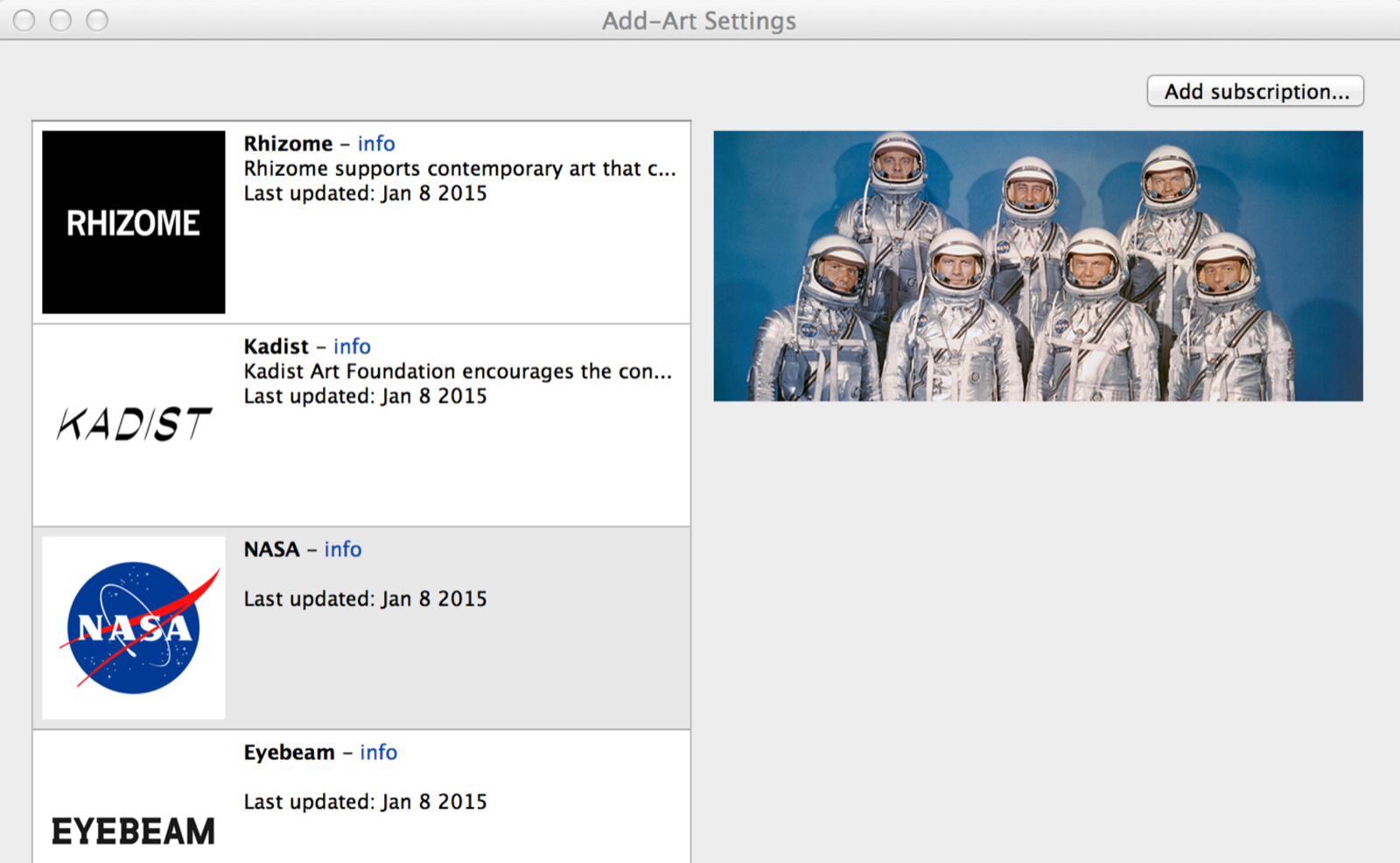The height and width of the screenshot is (863, 1400).
Task: Click the Rhizome logo thumbnail
Action: [x=133, y=222]
